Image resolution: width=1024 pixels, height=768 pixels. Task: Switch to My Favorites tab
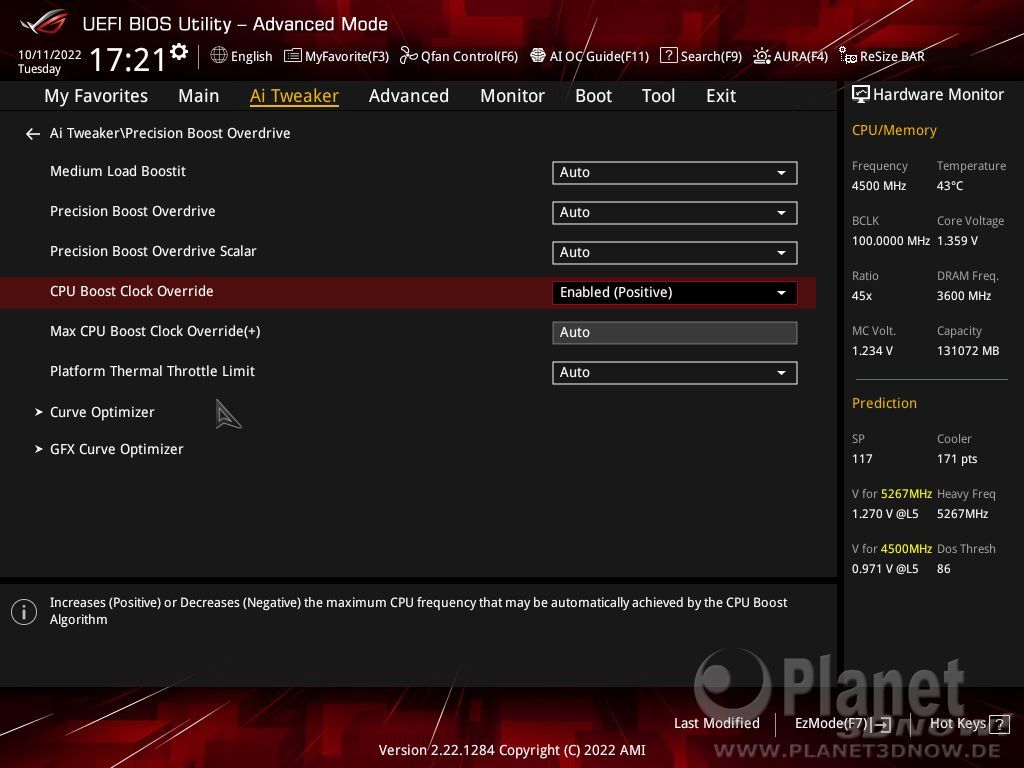click(x=96, y=96)
